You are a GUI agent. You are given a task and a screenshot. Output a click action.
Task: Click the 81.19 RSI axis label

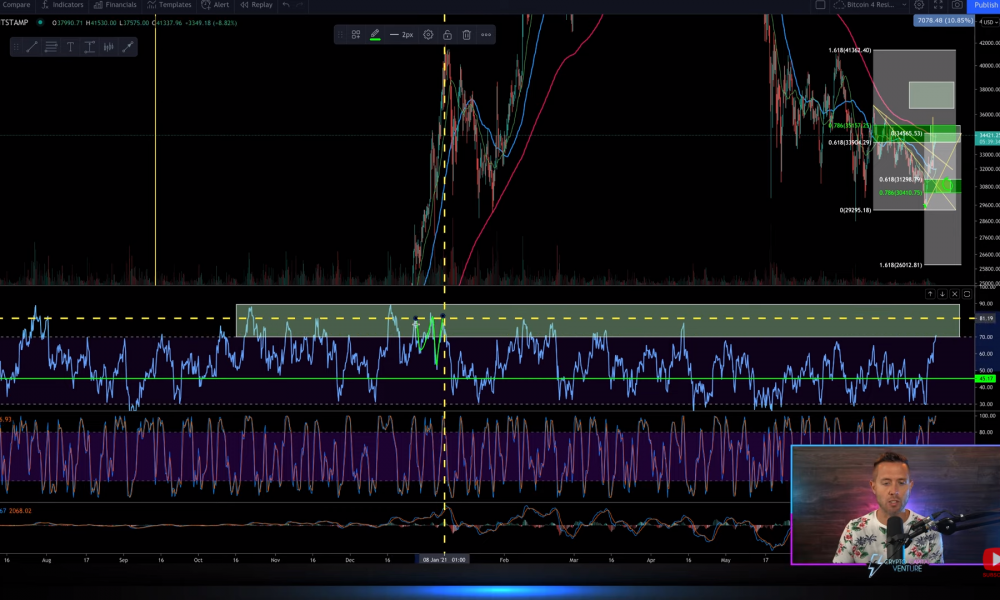click(x=985, y=318)
